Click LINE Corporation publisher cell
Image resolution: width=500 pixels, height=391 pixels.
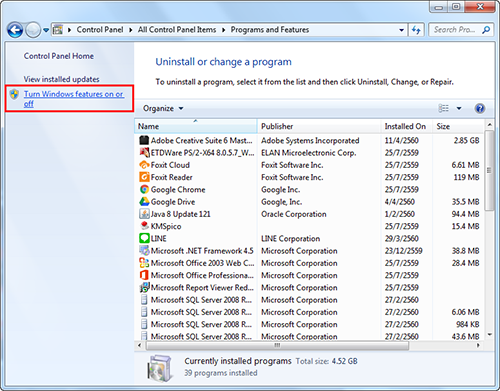(290, 239)
